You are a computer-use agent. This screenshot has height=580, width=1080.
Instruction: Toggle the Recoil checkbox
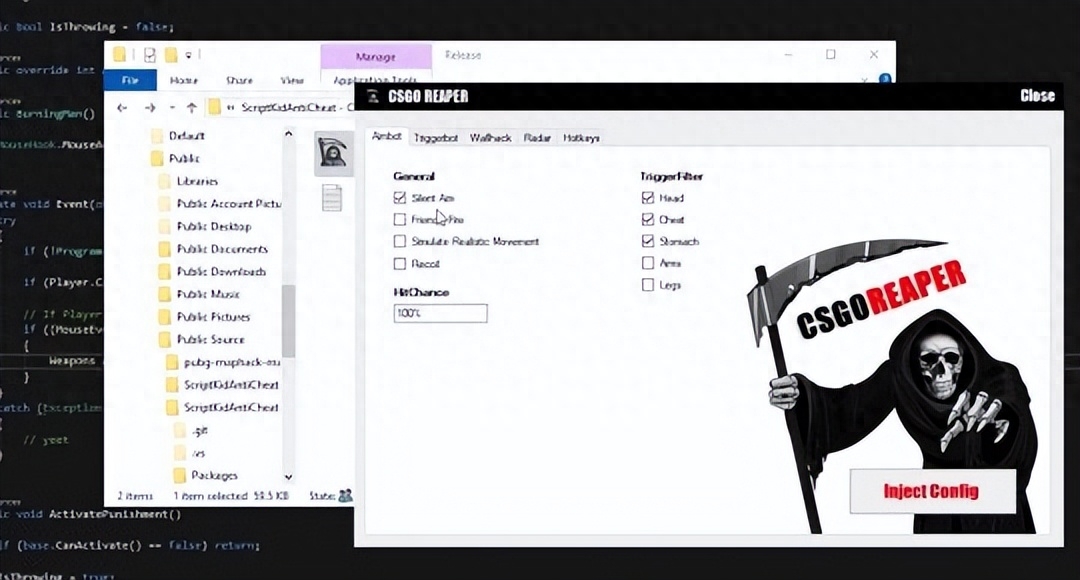(x=399, y=264)
